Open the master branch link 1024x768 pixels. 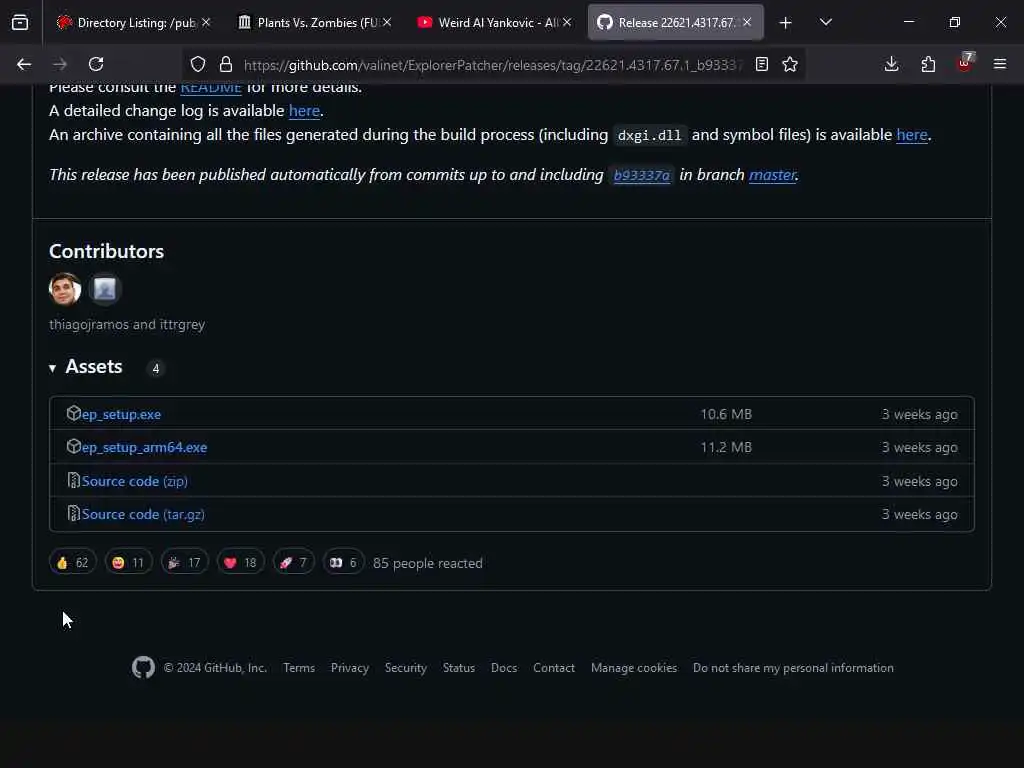773,174
